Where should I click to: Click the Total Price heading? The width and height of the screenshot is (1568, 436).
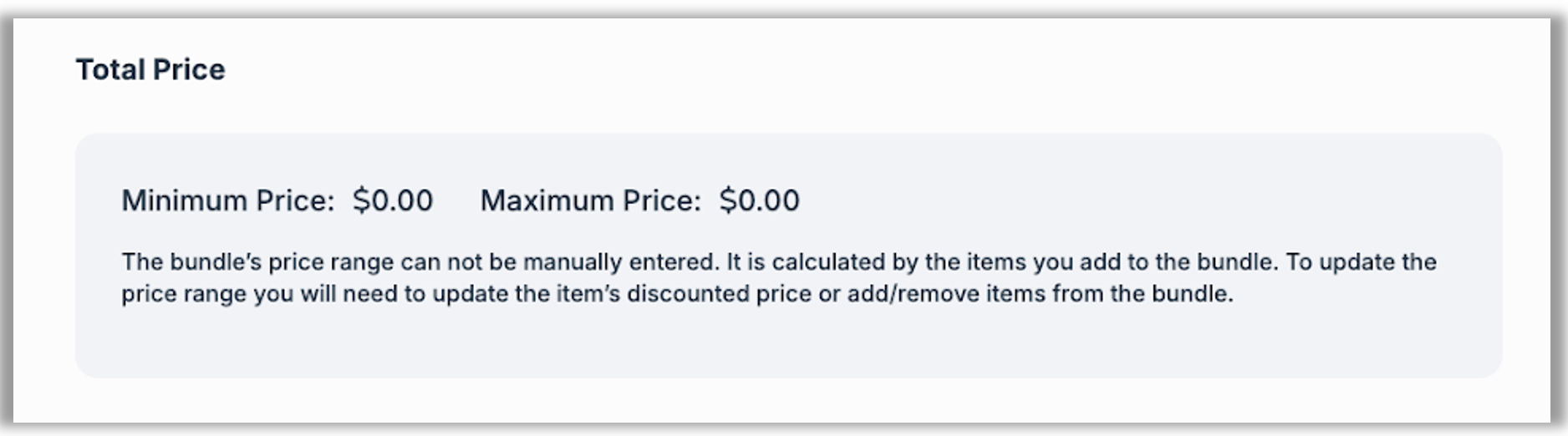150,69
